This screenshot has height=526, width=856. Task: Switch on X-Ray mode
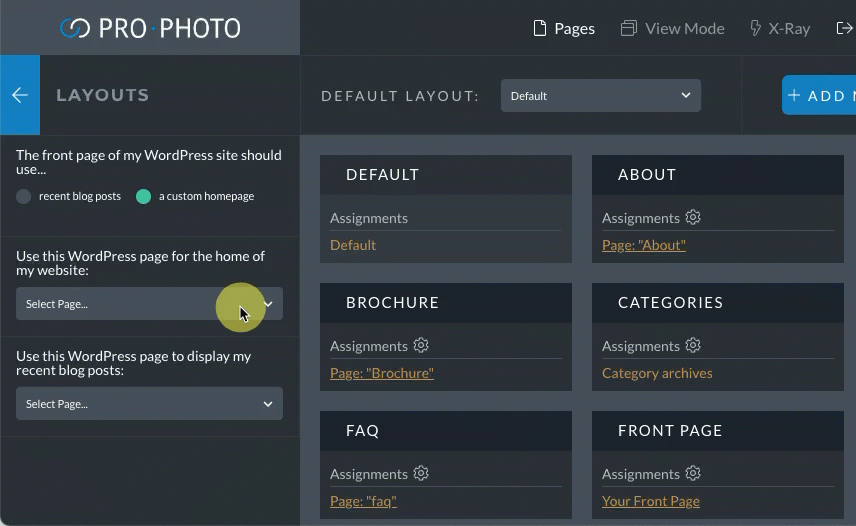click(780, 28)
